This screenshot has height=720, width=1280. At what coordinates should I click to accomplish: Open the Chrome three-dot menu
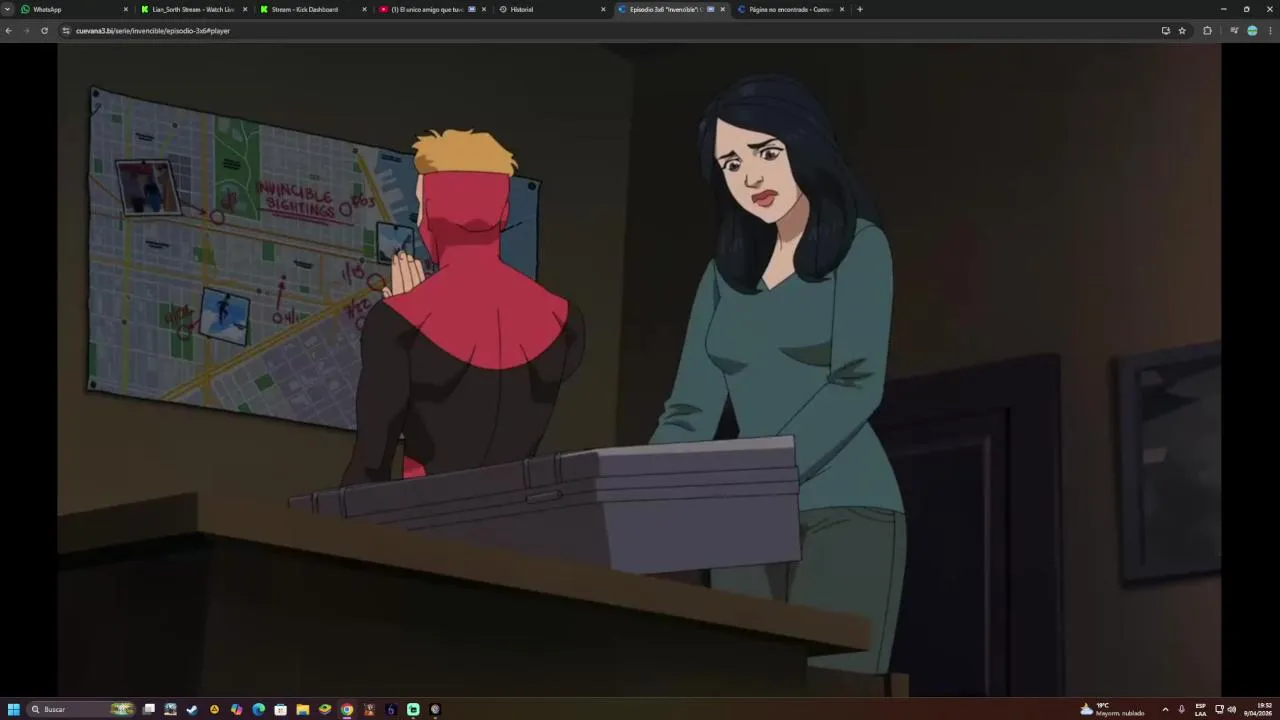(1270, 31)
